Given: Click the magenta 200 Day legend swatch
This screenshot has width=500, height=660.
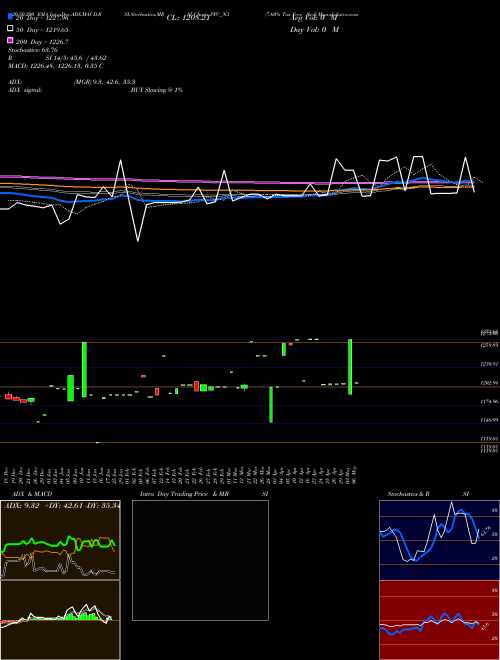Looking at the screenshot, I should click(x=11, y=40).
